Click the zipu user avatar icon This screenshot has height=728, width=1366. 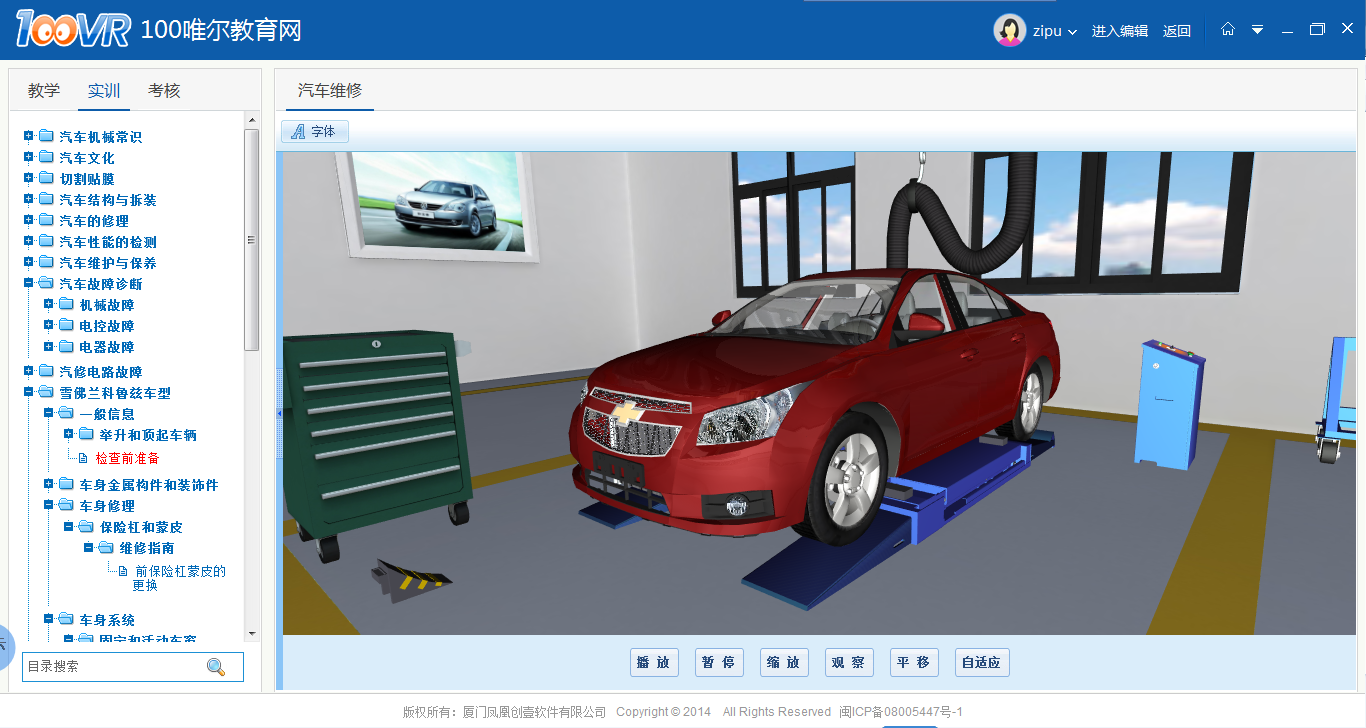[x=1009, y=30]
